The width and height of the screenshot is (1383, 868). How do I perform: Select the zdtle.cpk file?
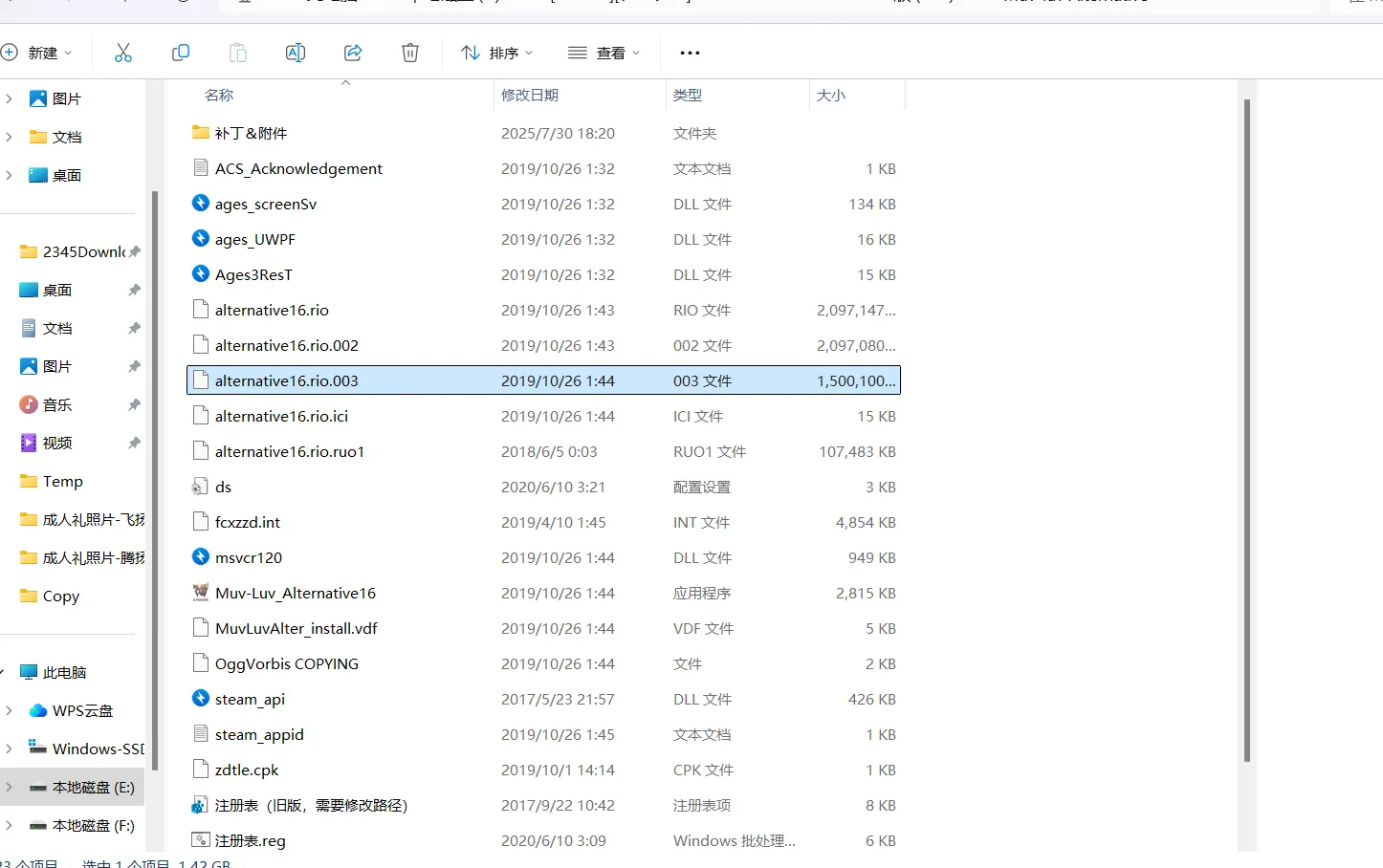tap(543, 770)
